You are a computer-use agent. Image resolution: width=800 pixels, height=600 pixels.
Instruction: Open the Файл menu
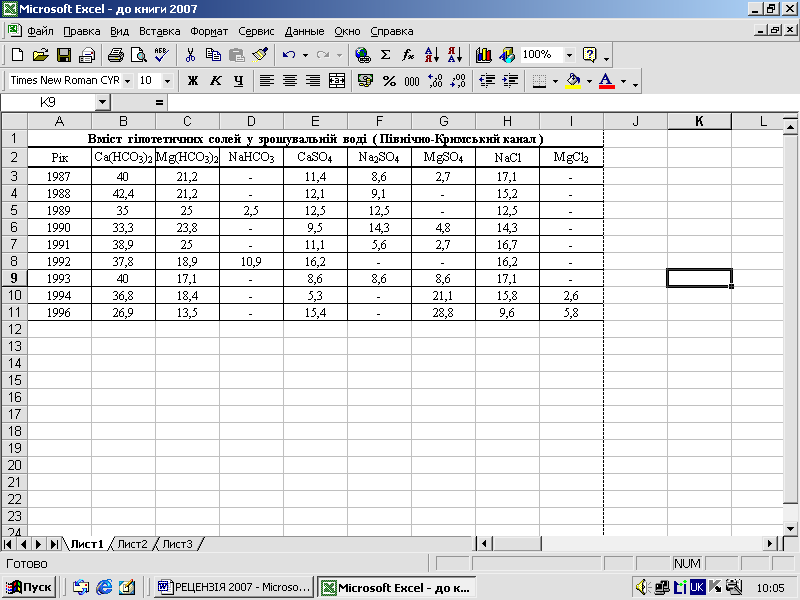(40, 31)
